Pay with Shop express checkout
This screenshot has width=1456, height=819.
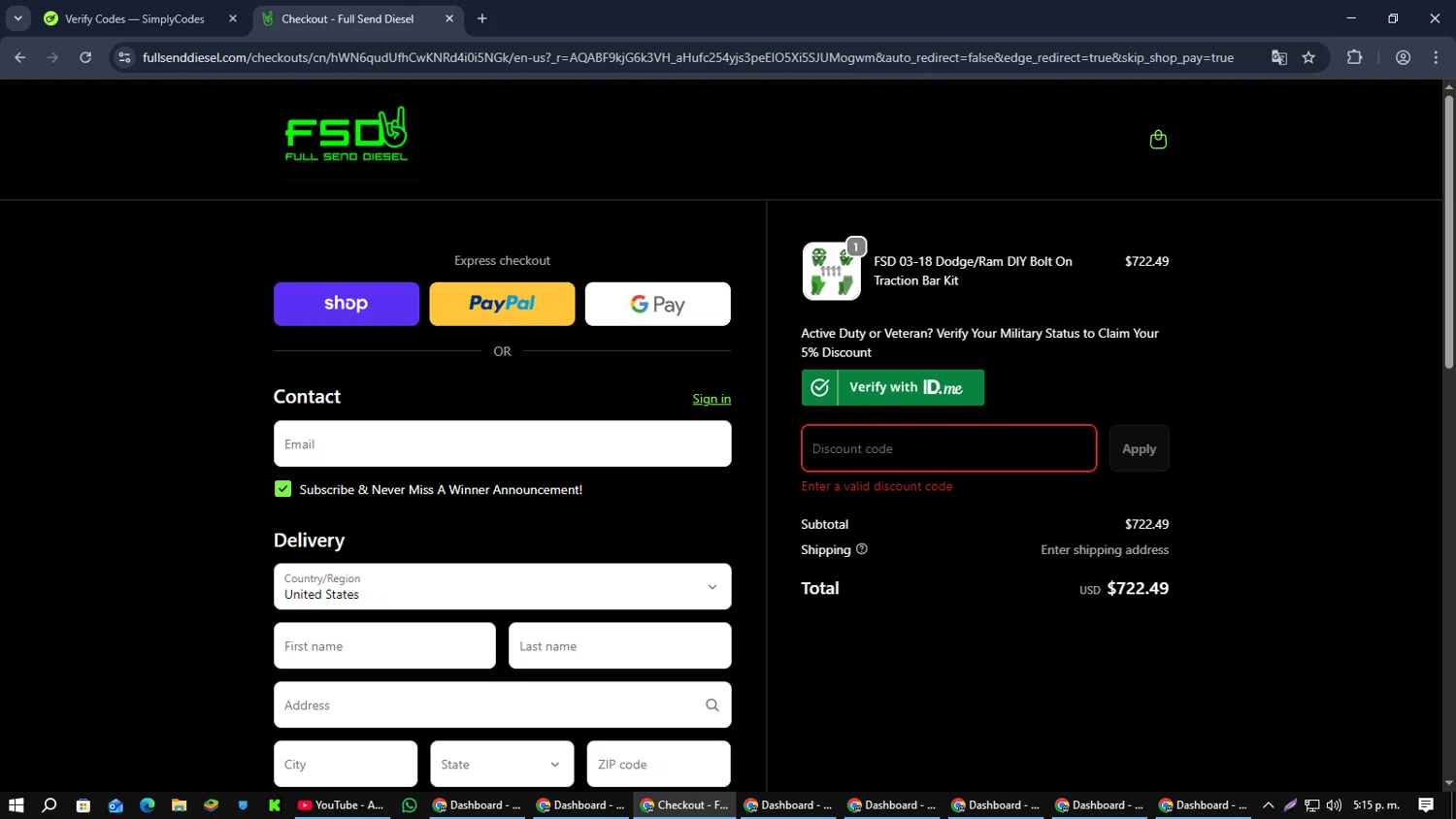(x=347, y=304)
